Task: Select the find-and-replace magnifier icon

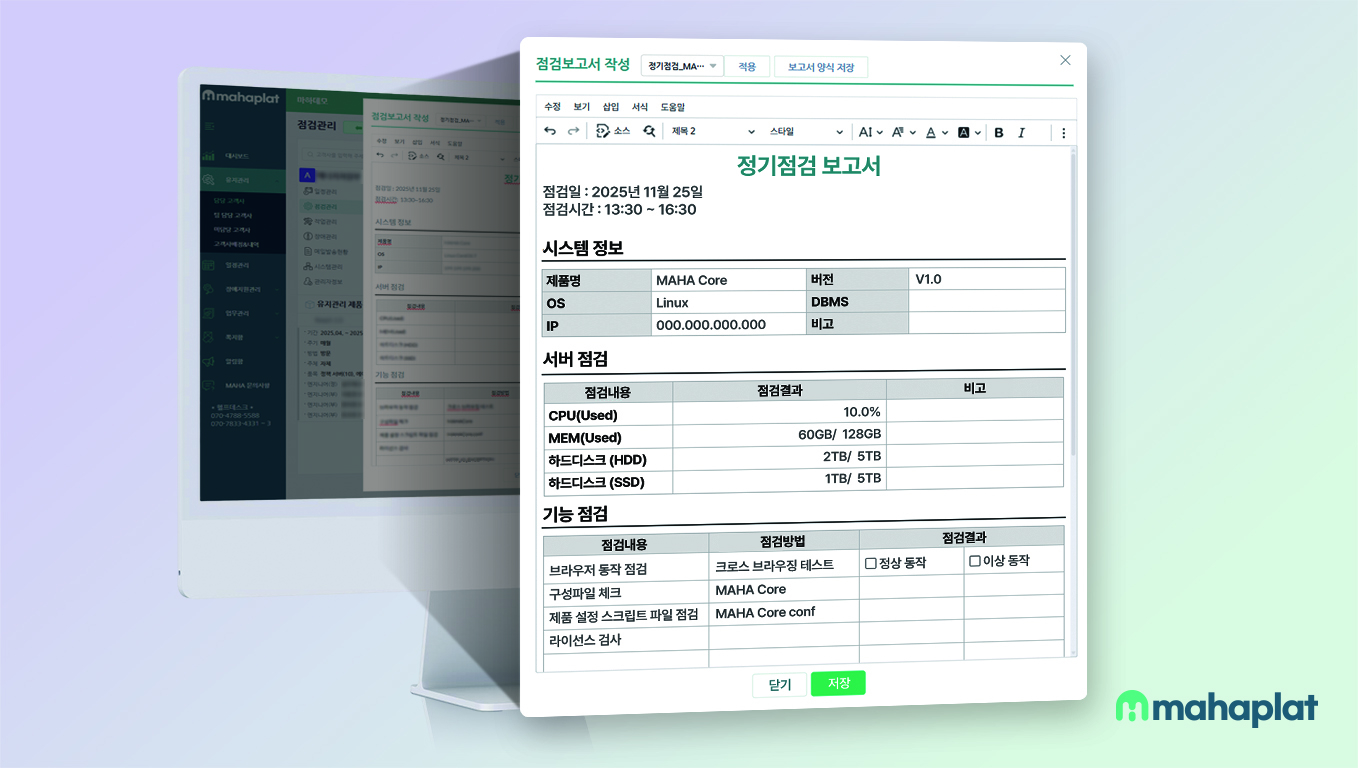Action: 649,131
